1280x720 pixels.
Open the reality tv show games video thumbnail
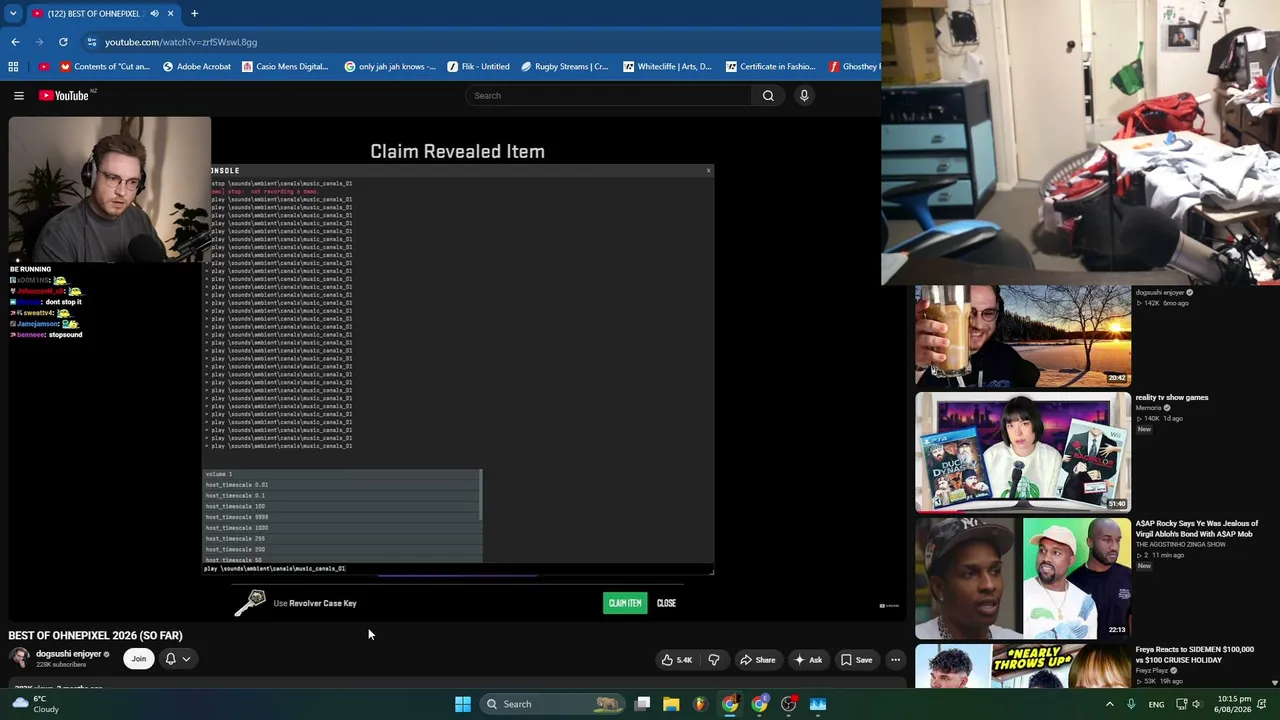(x=1023, y=452)
